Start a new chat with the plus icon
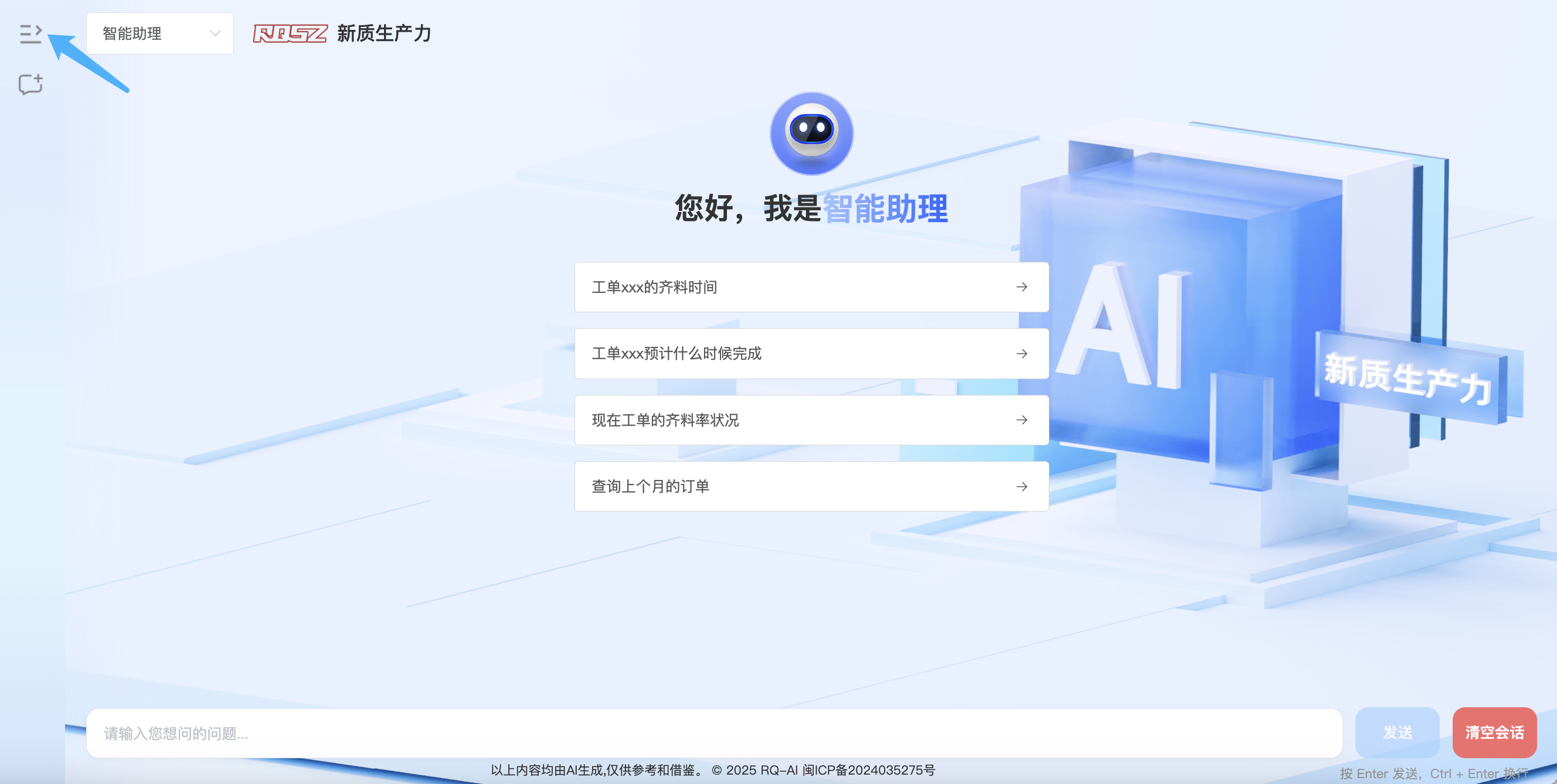Image resolution: width=1557 pixels, height=784 pixels. coord(30,84)
